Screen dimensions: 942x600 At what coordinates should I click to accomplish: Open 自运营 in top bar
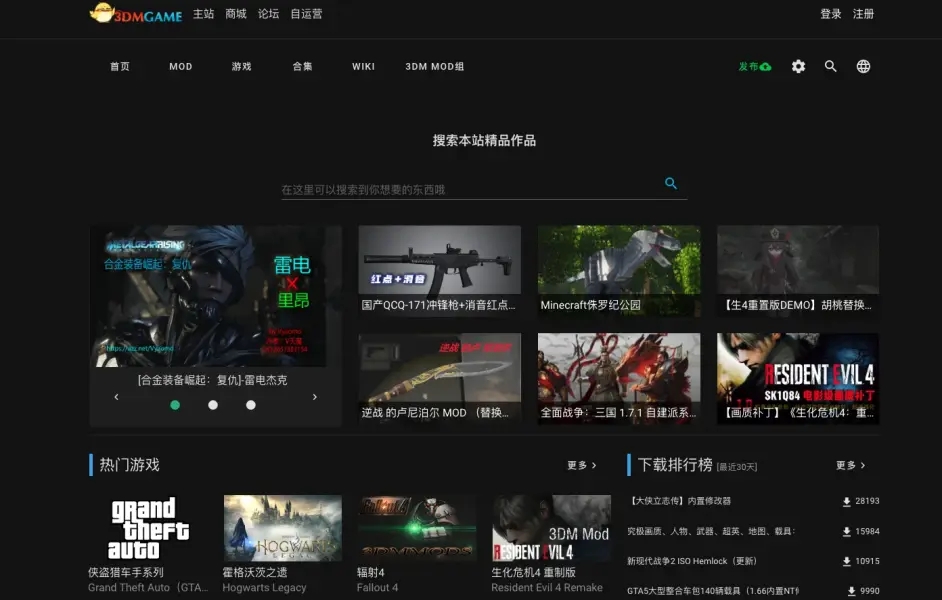coord(306,14)
